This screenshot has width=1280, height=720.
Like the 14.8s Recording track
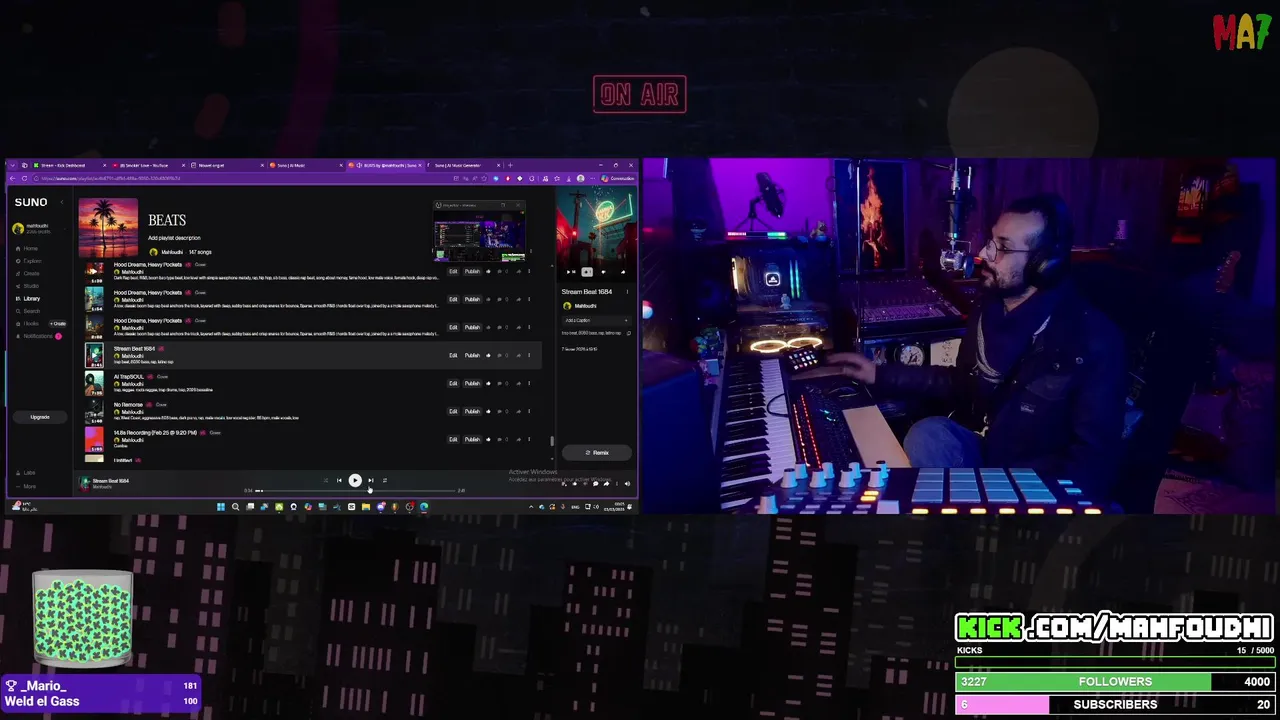[x=488, y=439]
